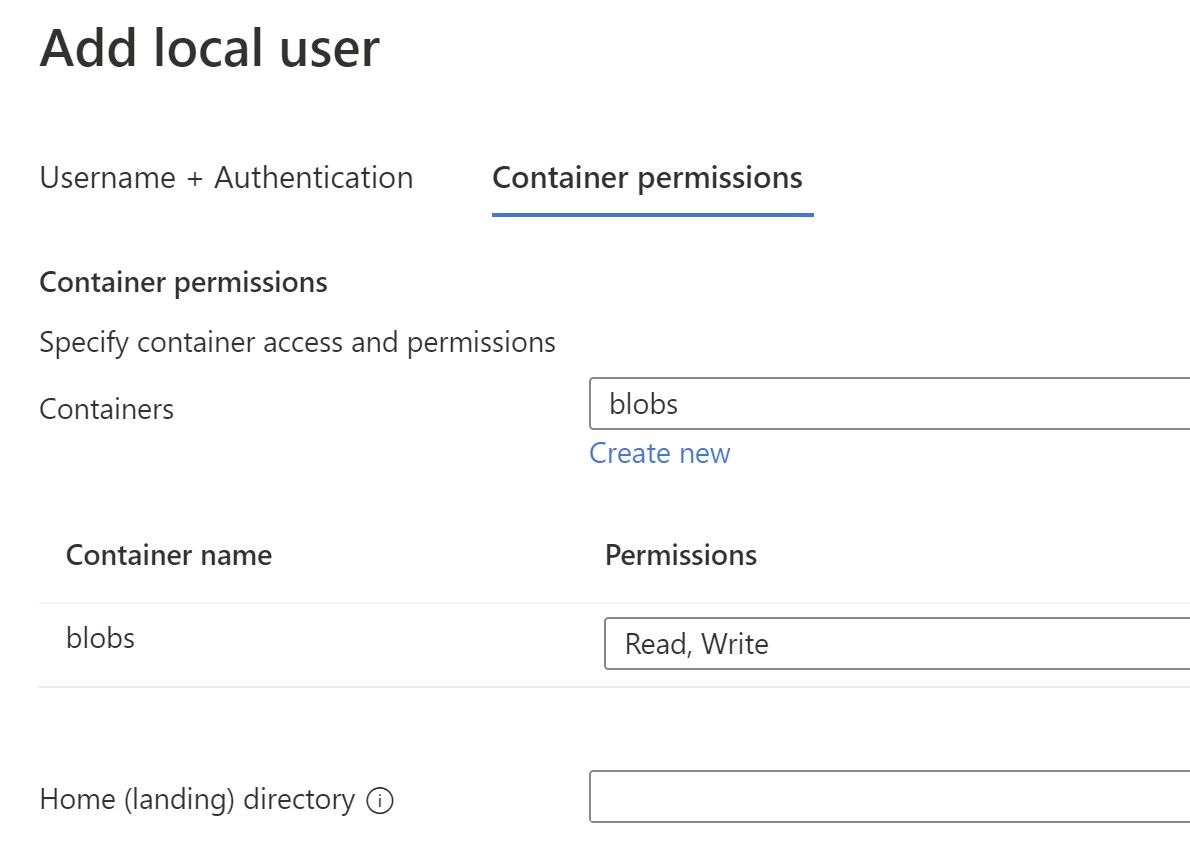The image size is (1190, 853).
Task: Click the blobs text inside the Containers box
Action: coord(643,404)
